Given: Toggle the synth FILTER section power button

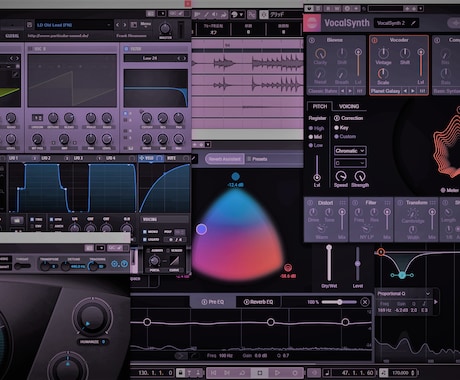Looking at the screenshot, I should tap(126, 49).
